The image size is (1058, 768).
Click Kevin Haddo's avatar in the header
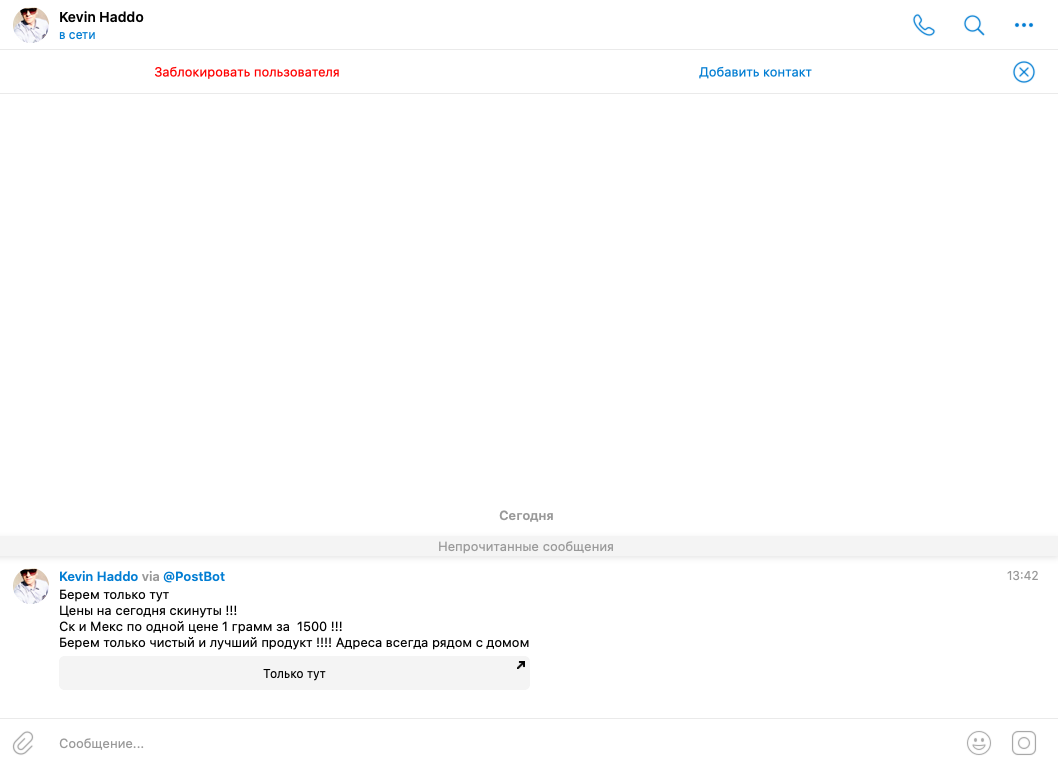31,25
